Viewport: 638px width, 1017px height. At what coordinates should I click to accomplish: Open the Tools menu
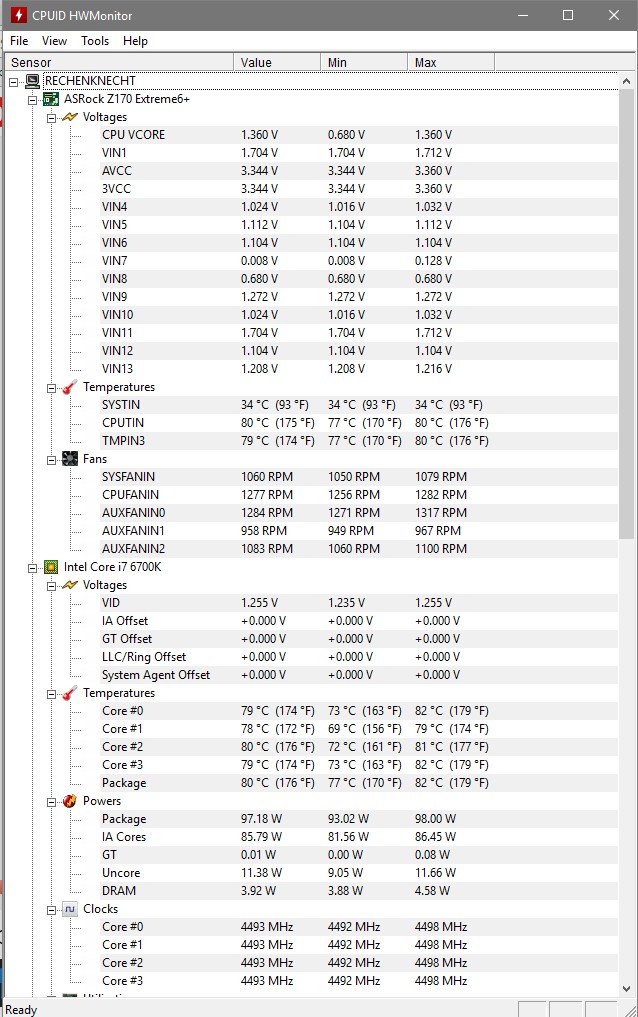(95, 41)
